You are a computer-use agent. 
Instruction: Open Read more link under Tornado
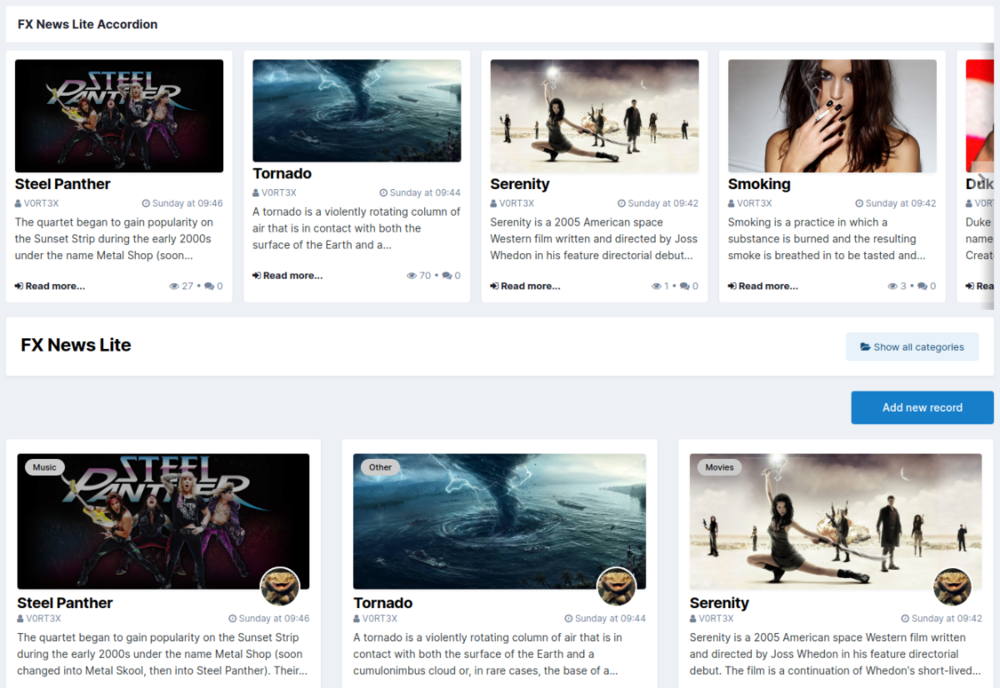(x=288, y=275)
